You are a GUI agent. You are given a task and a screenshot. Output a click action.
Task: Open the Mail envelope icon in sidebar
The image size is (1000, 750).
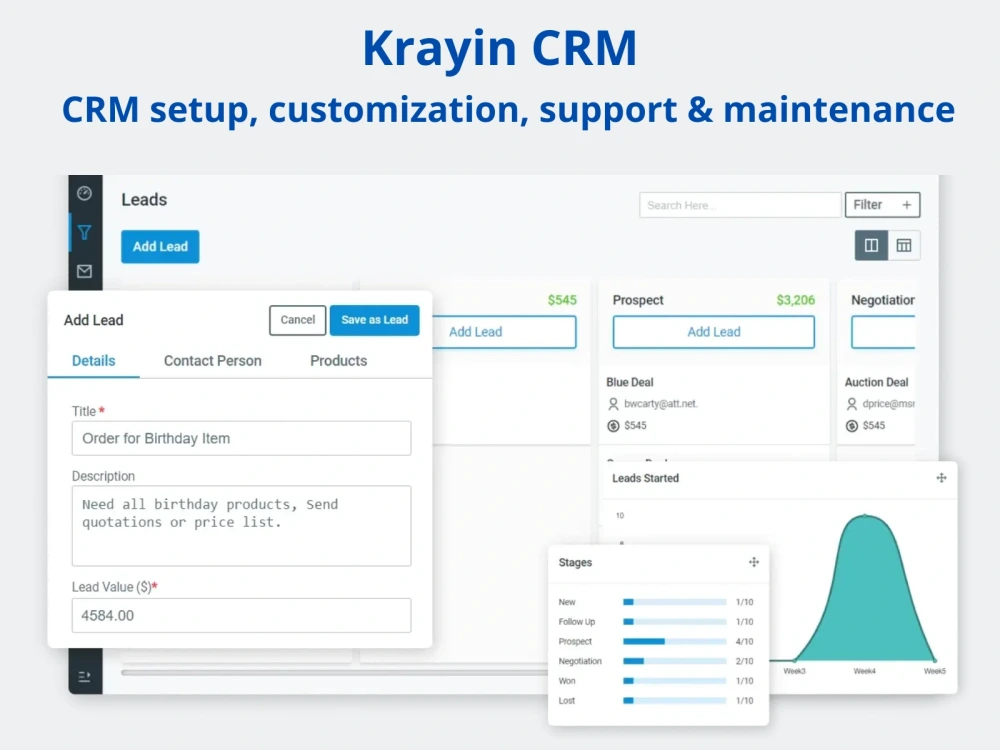click(x=84, y=271)
